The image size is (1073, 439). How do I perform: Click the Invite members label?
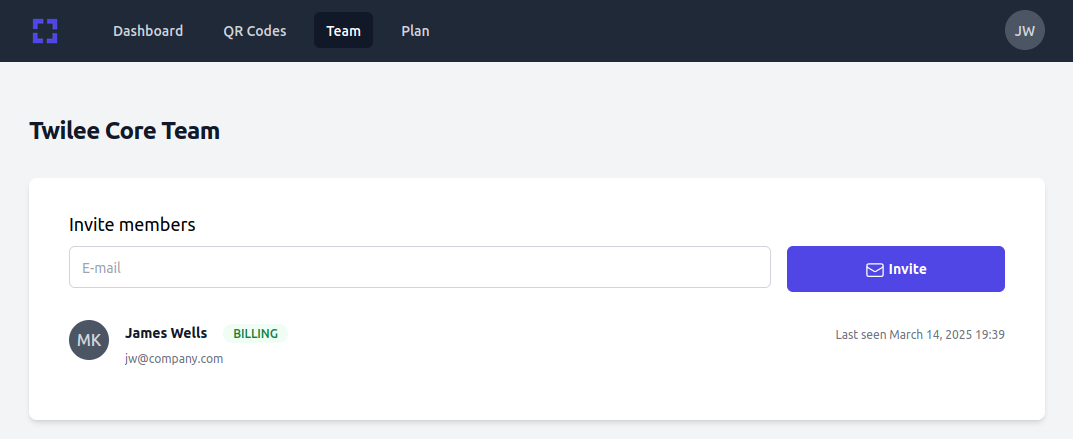pyautogui.click(x=132, y=224)
